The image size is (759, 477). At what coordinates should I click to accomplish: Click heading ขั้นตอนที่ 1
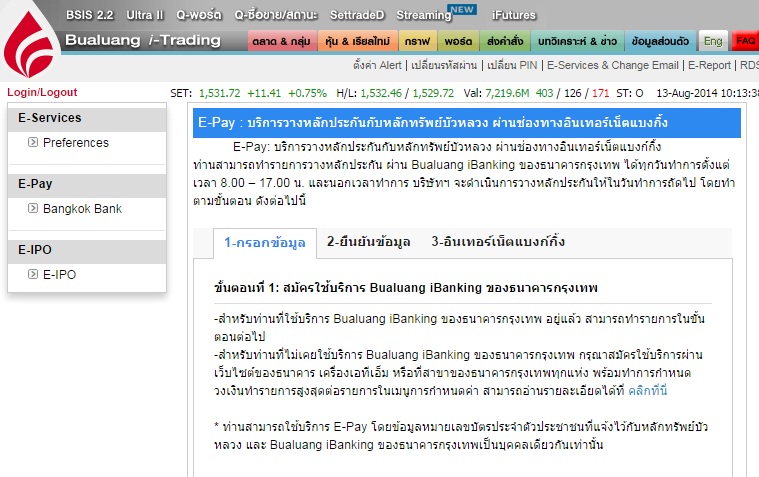coord(406,288)
